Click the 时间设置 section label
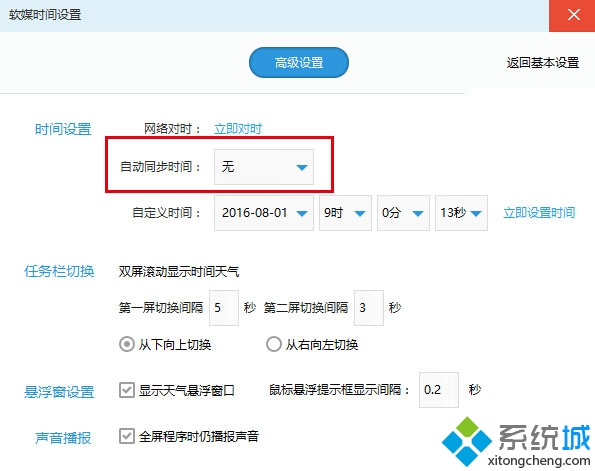 tap(63, 129)
